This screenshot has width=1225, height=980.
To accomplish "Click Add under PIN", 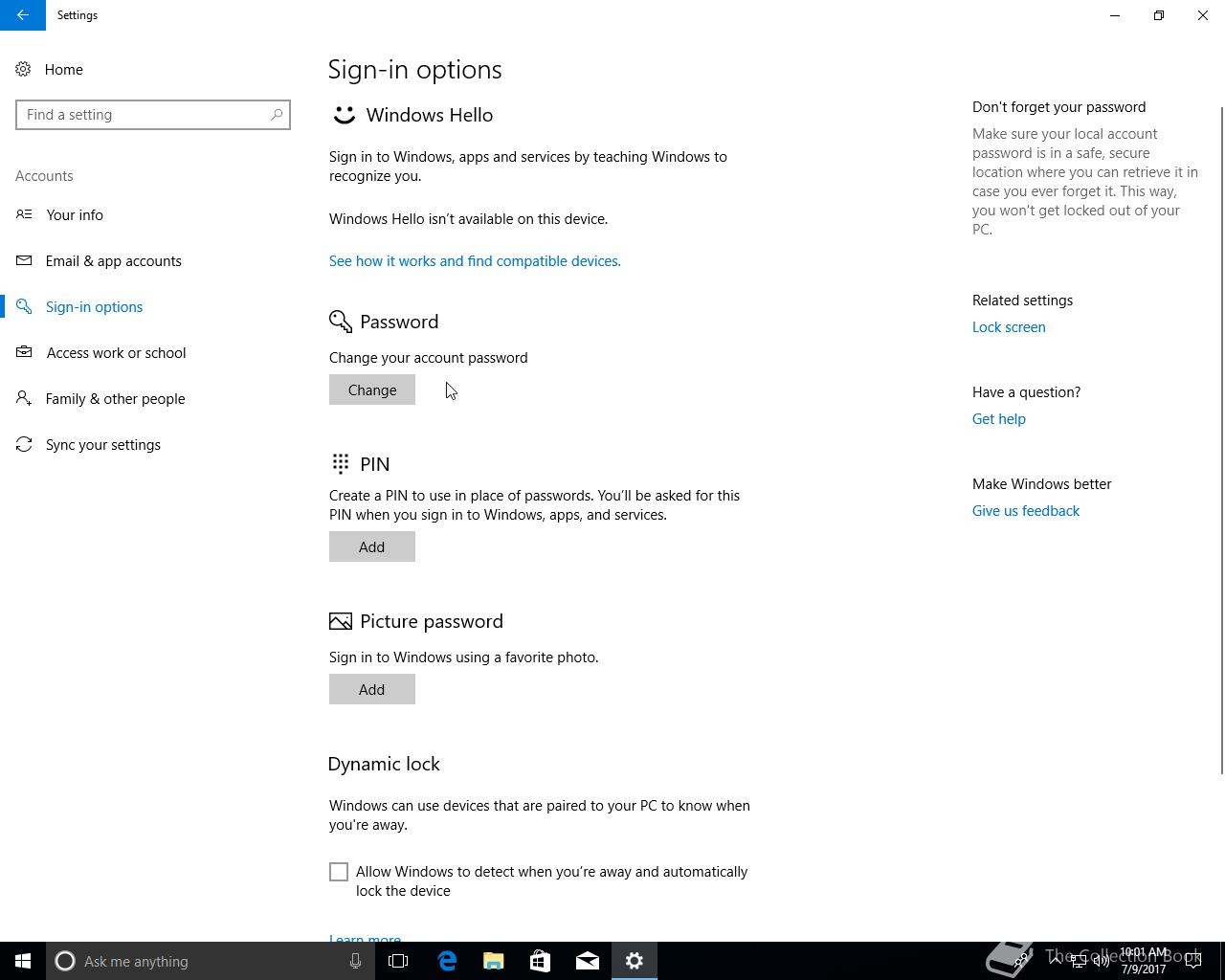I will tap(372, 546).
